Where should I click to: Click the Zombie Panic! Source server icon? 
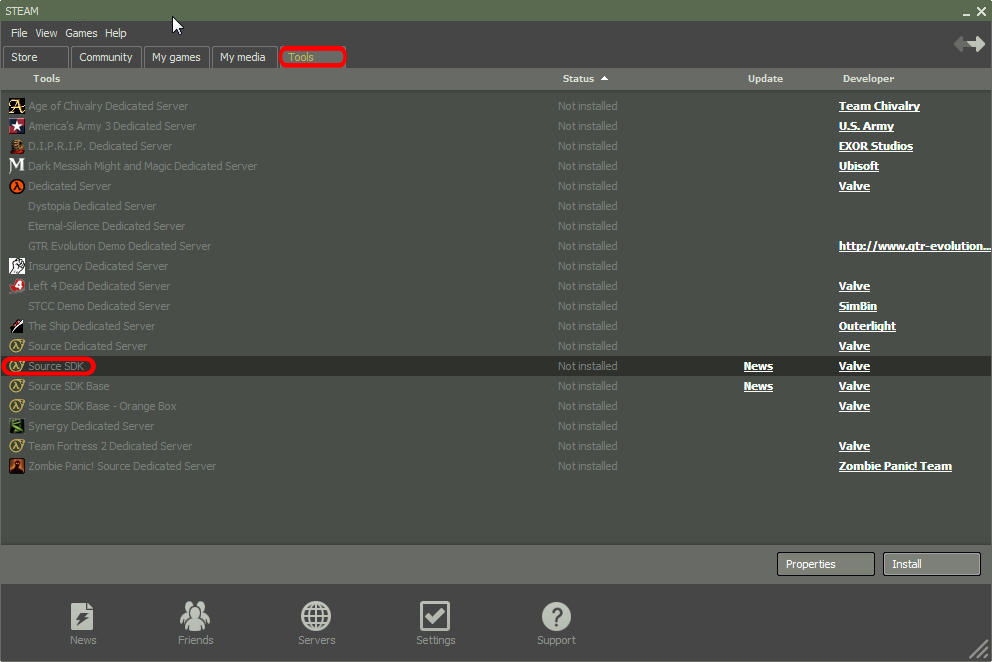point(17,466)
